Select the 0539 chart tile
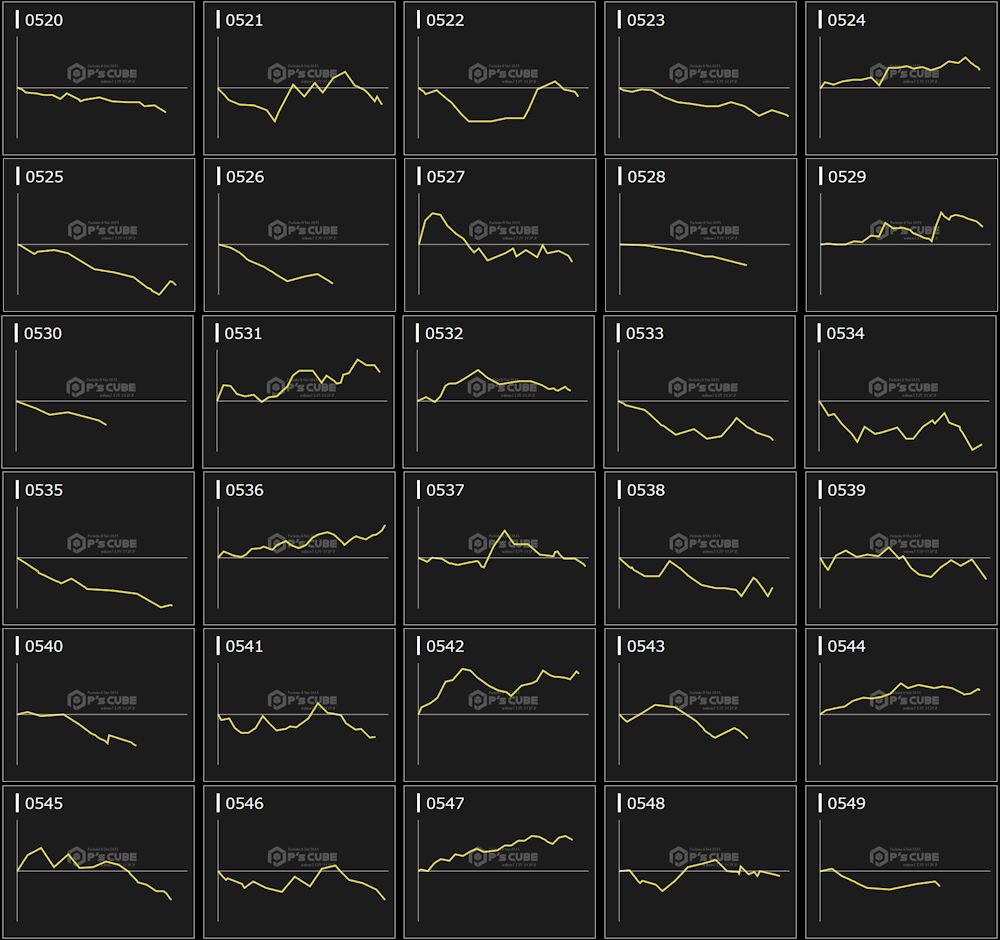 (901, 548)
